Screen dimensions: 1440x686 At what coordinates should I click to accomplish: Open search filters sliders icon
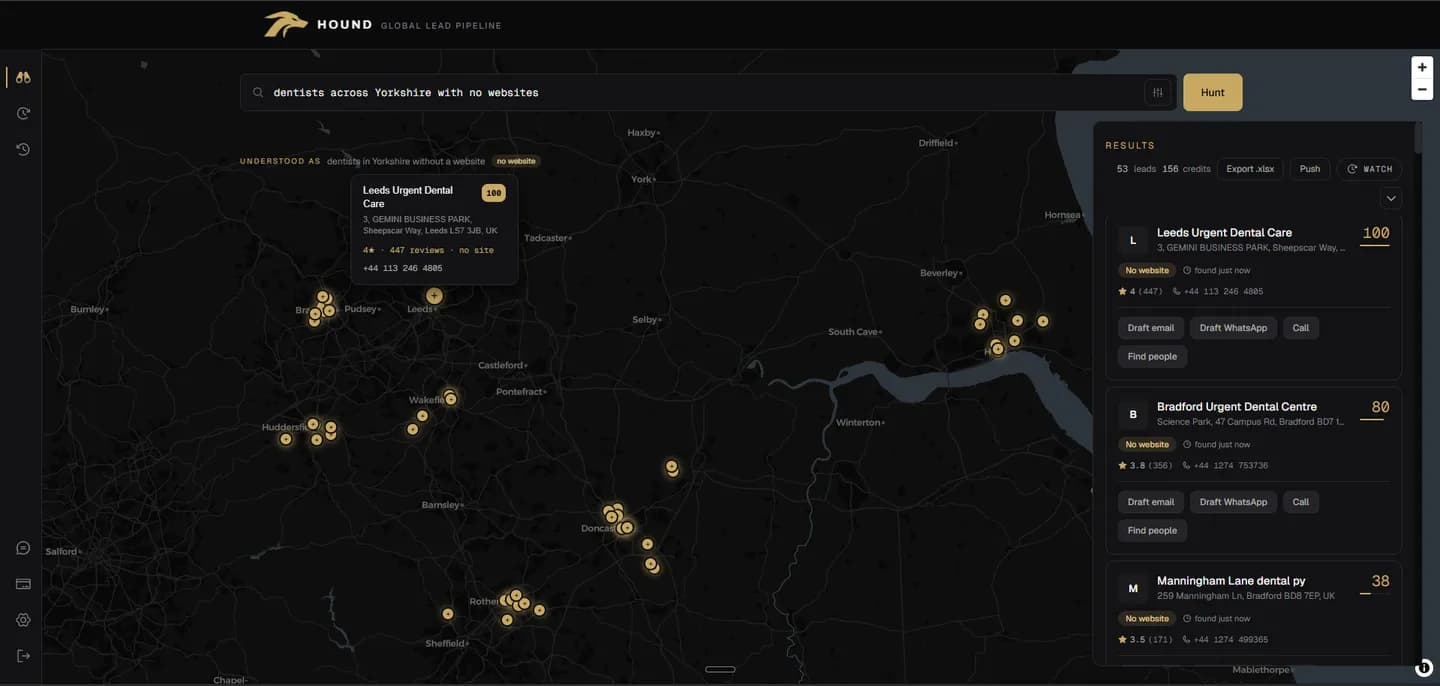(1158, 92)
